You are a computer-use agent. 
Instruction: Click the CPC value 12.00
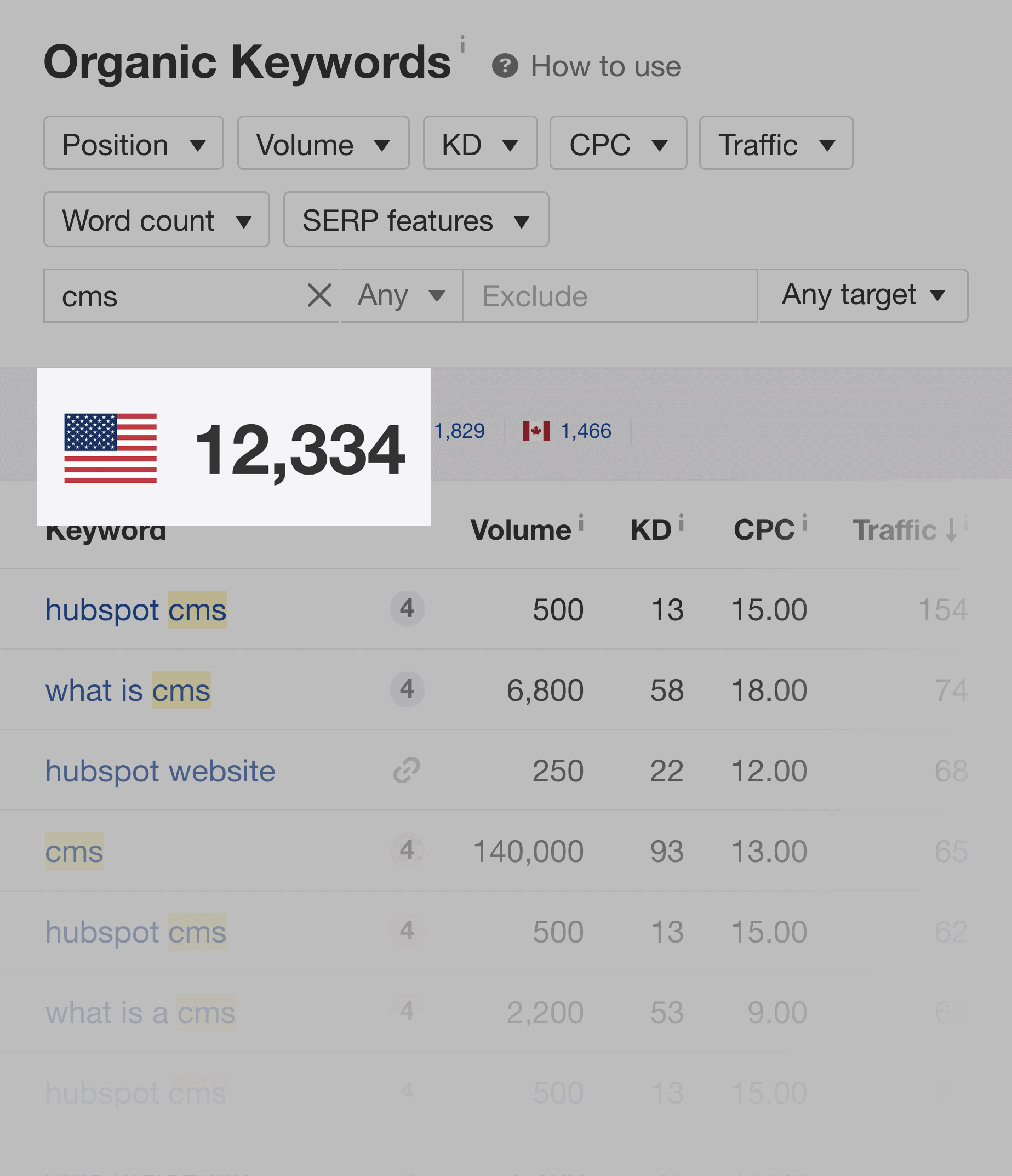pyautogui.click(x=769, y=772)
